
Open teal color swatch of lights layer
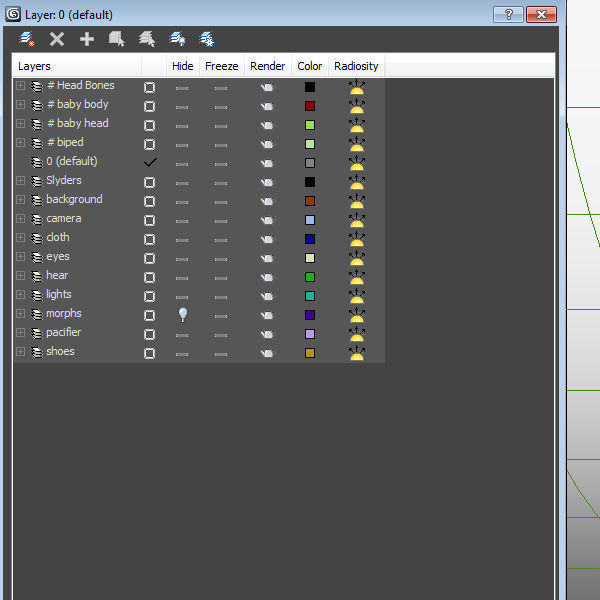pos(310,296)
